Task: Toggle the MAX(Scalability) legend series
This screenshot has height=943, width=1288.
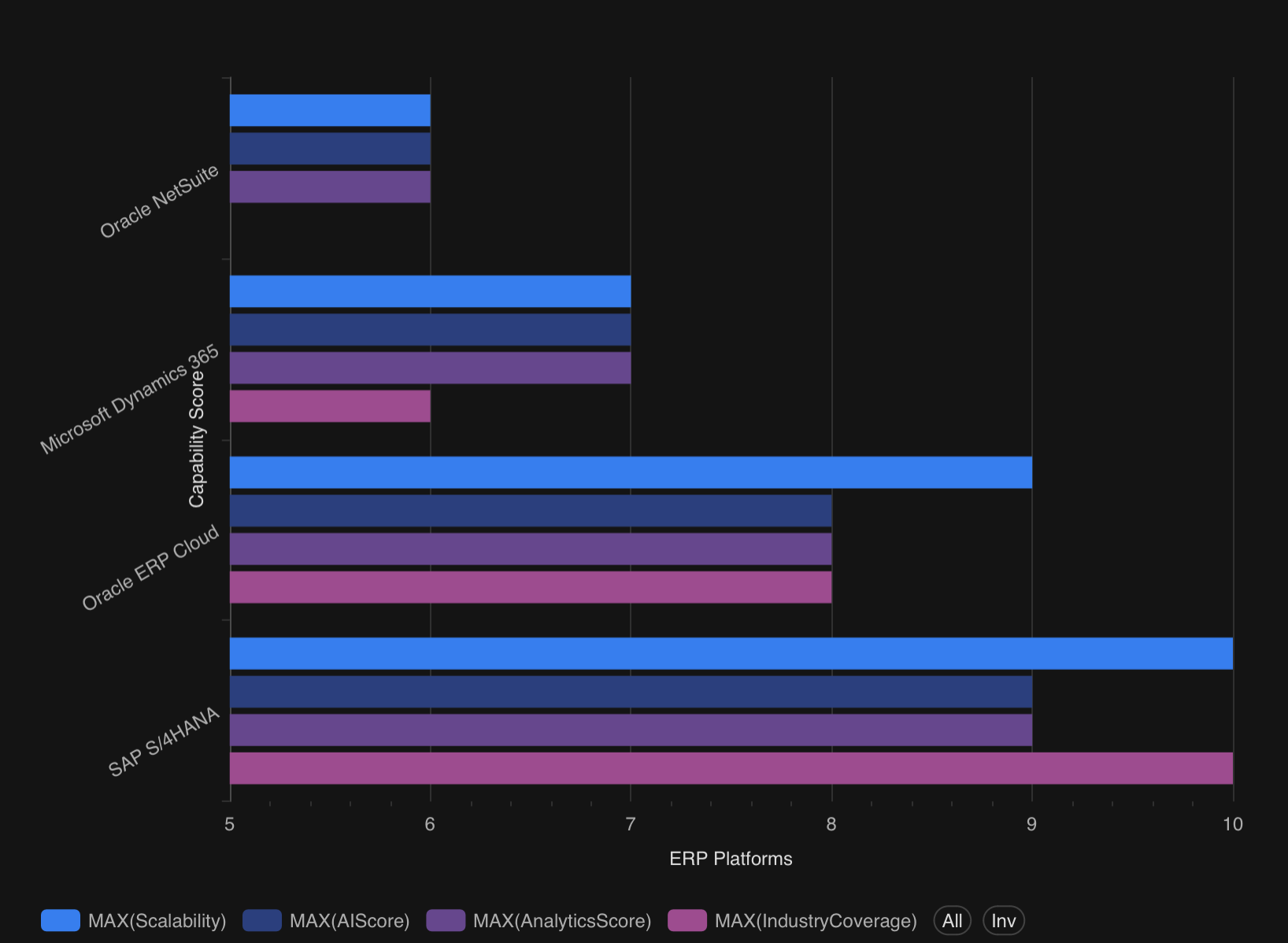Action: pos(157,920)
